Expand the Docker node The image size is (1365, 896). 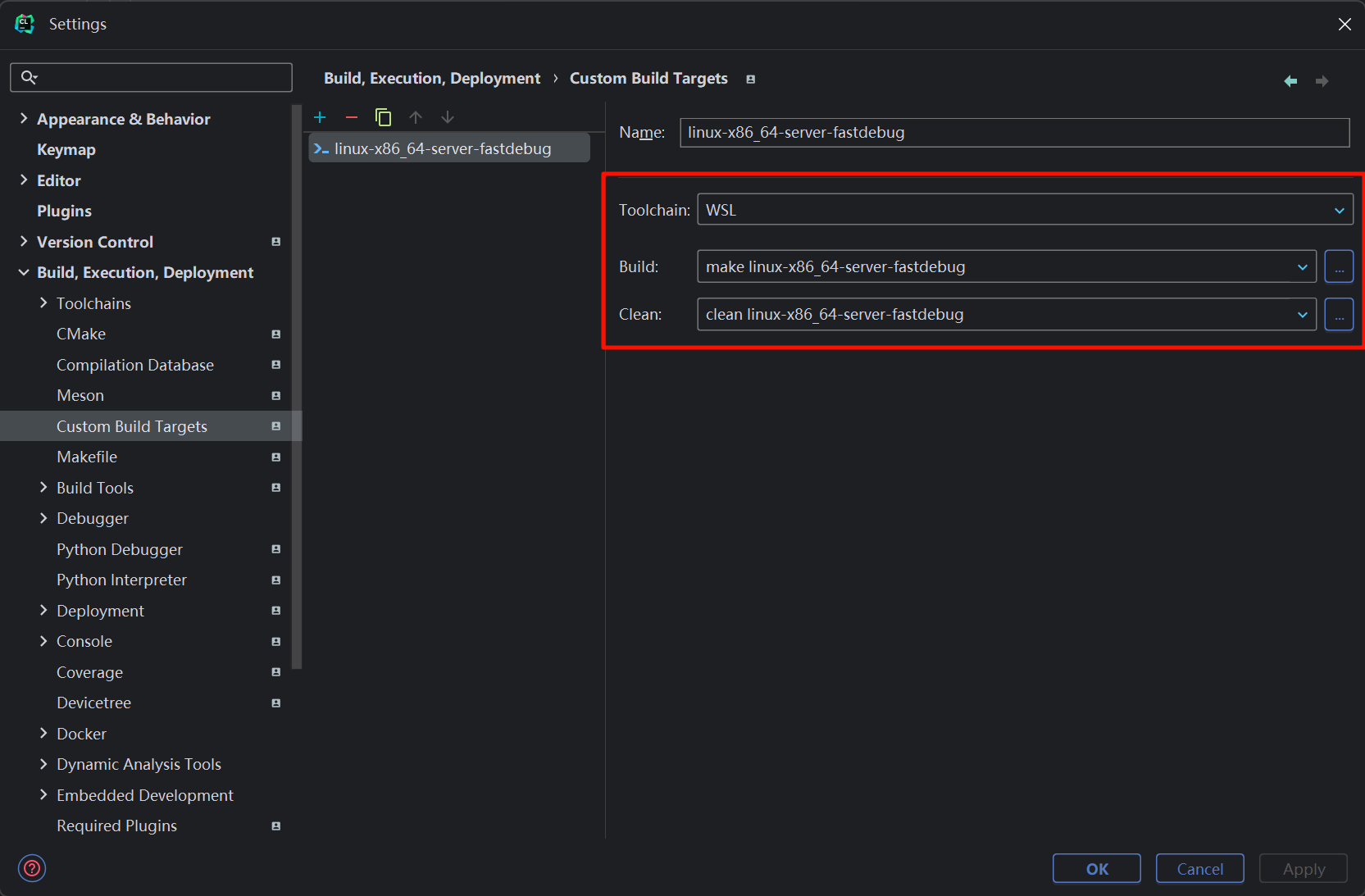pos(43,734)
